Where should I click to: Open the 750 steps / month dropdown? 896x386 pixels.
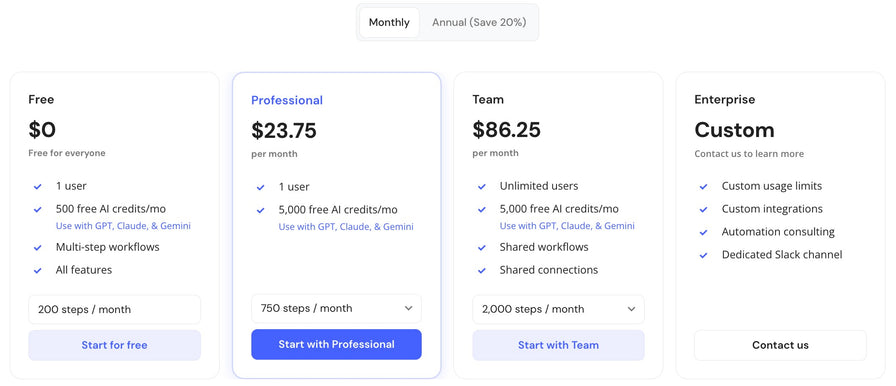(x=337, y=308)
